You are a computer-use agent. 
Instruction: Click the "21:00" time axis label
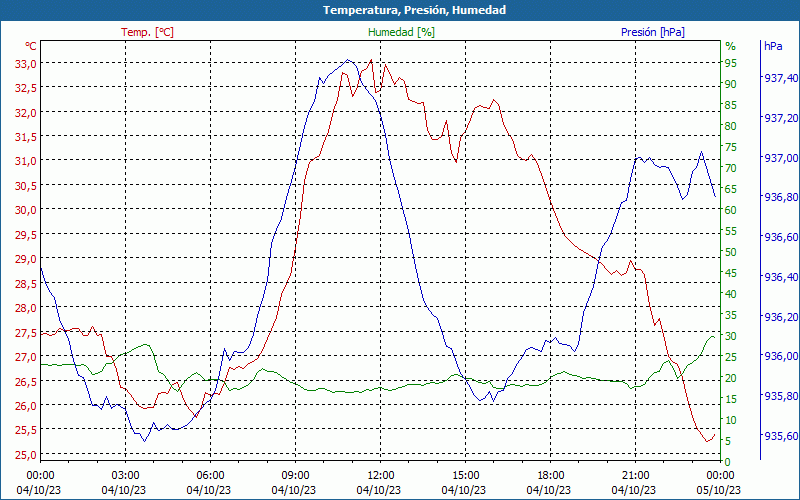pos(635,476)
